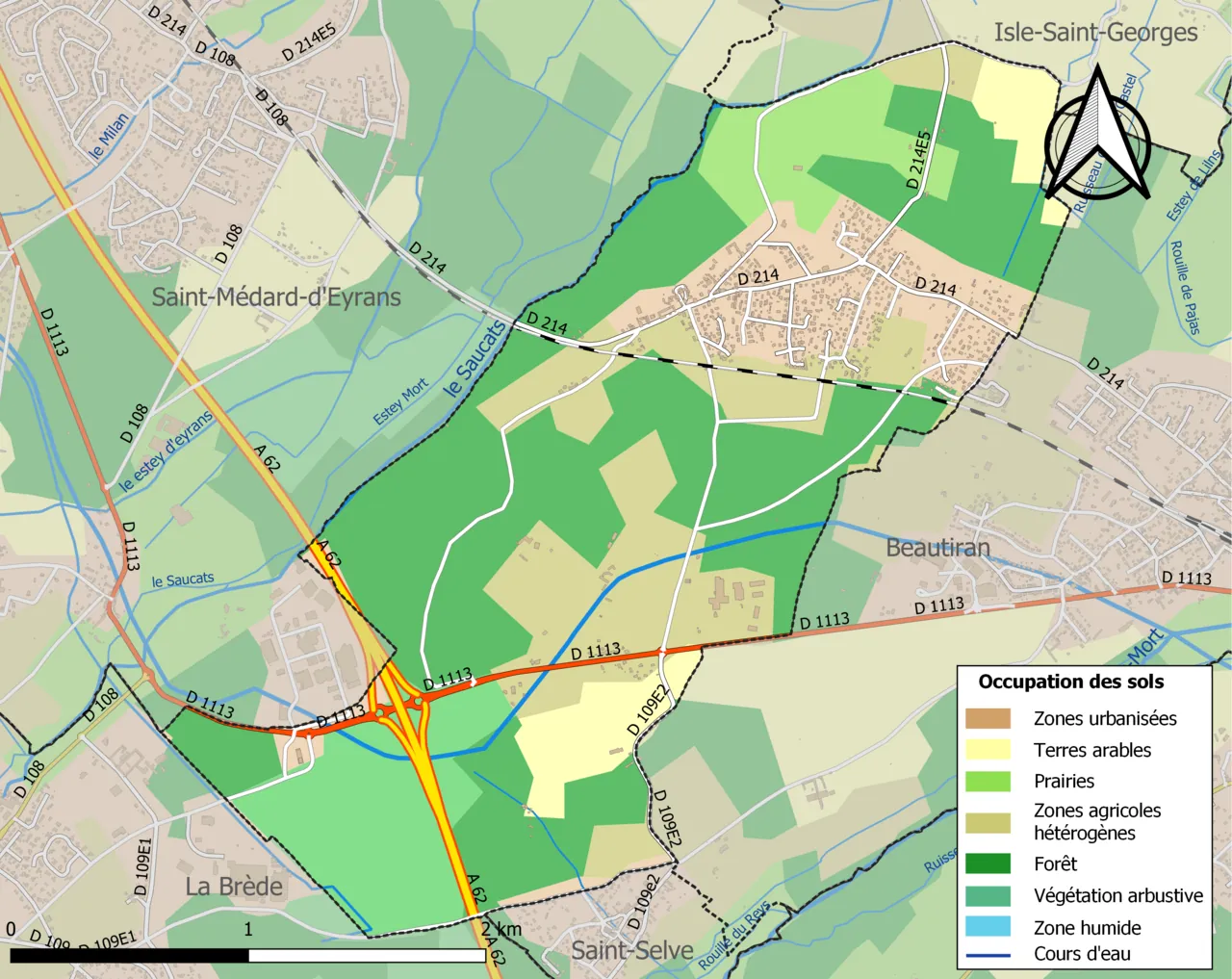
Task: Click the 'Zone humide' legend label
Action: click(1088, 927)
